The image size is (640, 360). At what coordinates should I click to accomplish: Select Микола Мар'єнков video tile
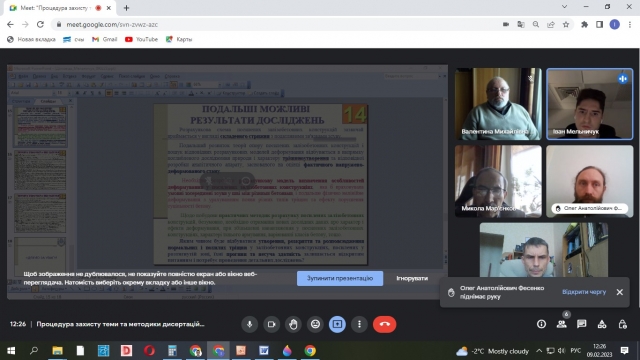[x=498, y=181]
